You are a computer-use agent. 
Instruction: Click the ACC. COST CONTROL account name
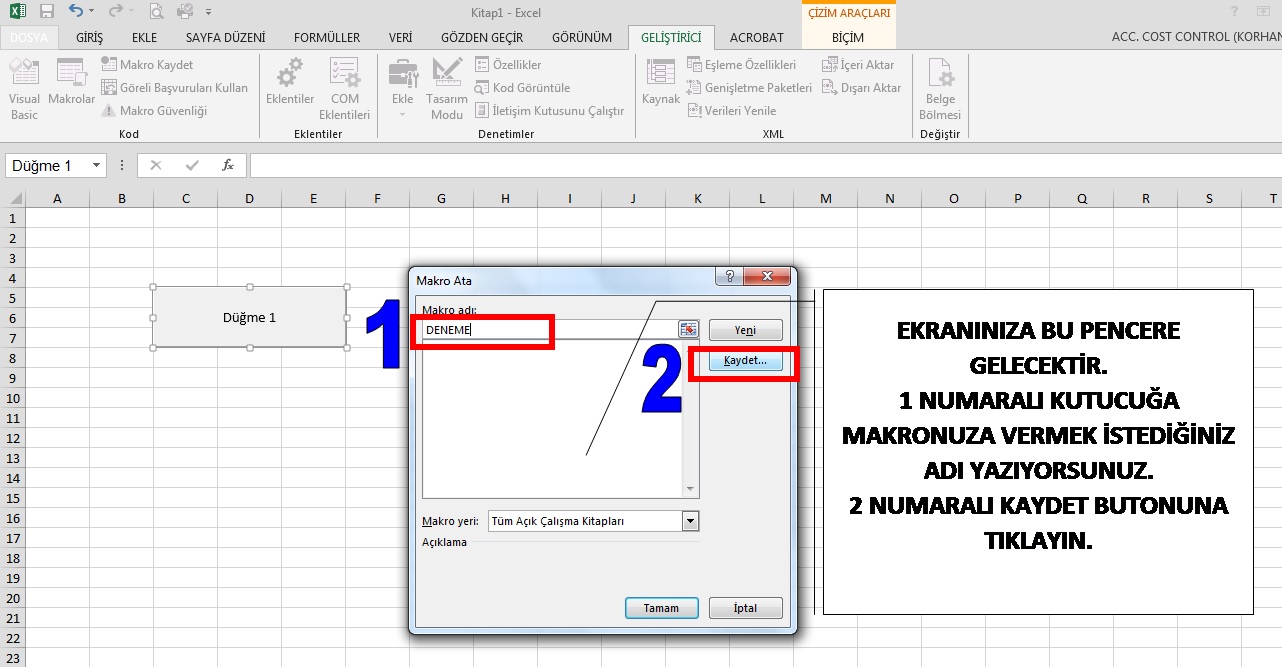(1196, 37)
